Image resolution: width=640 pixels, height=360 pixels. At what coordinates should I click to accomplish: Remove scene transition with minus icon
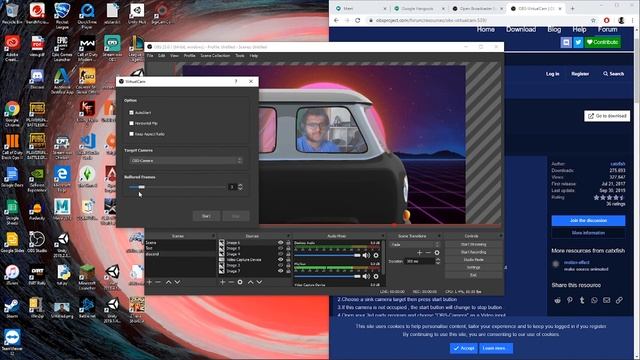(428, 253)
